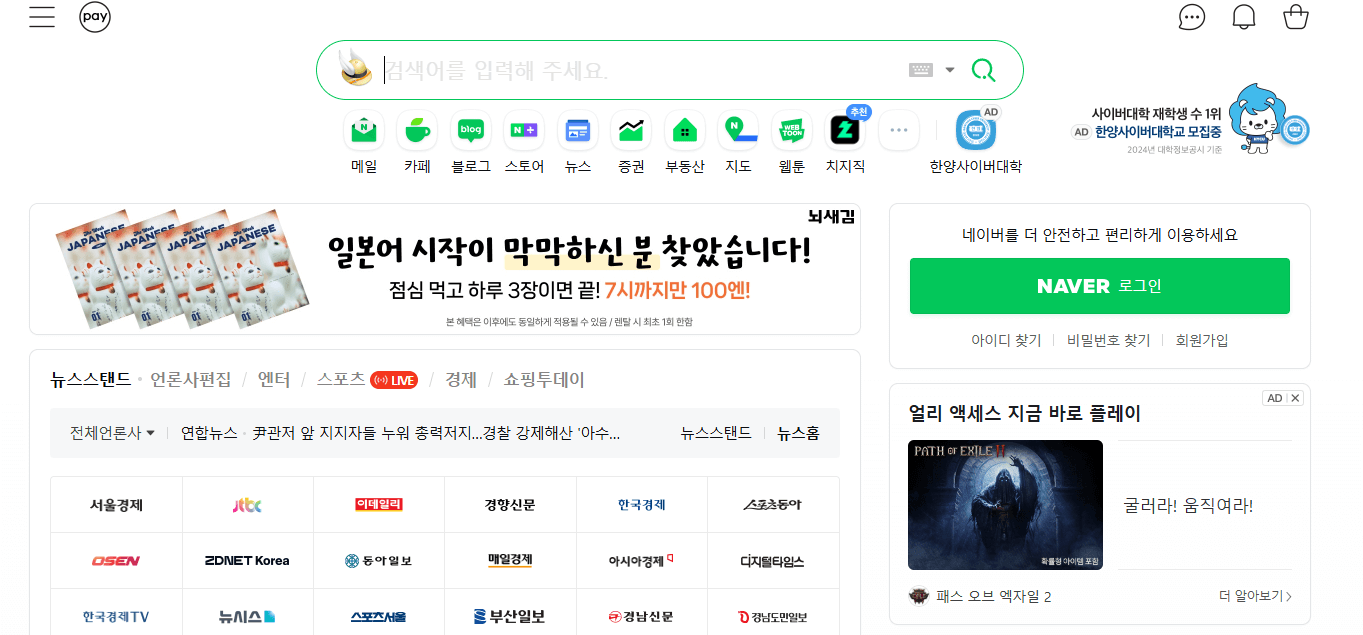Open the 카페 shortcut icon
Viewport: 1363px width, 635px height.
click(x=417, y=130)
